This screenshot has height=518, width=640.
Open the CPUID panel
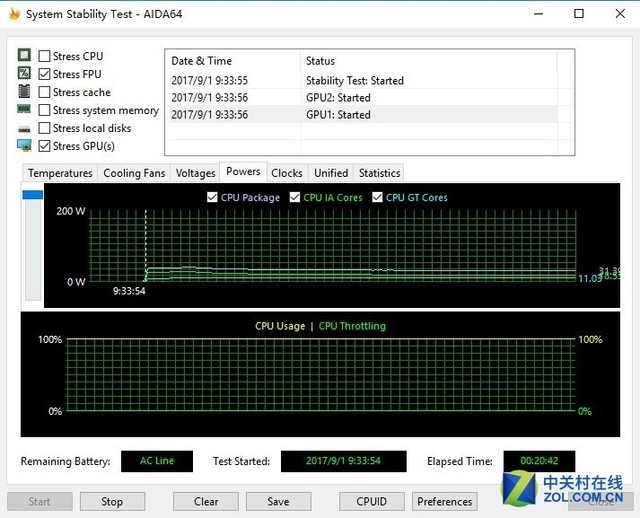click(x=371, y=501)
